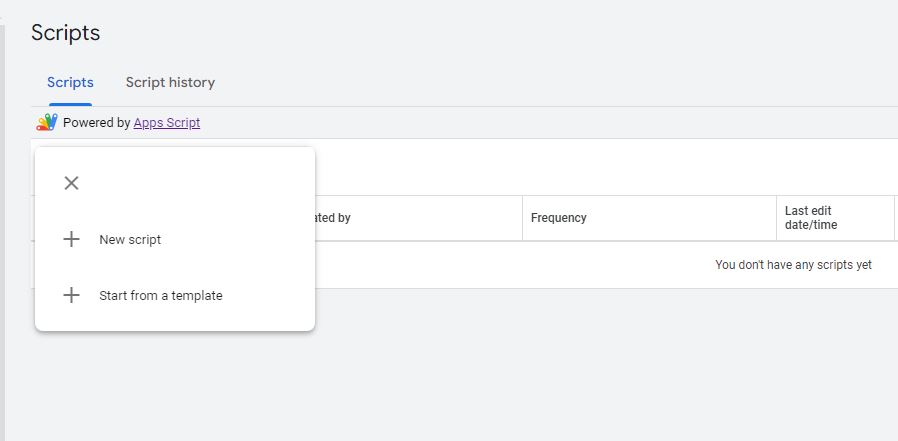This screenshot has width=898, height=441.
Task: Click the divider between Frequency and Last edit columns
Action: click(777, 218)
